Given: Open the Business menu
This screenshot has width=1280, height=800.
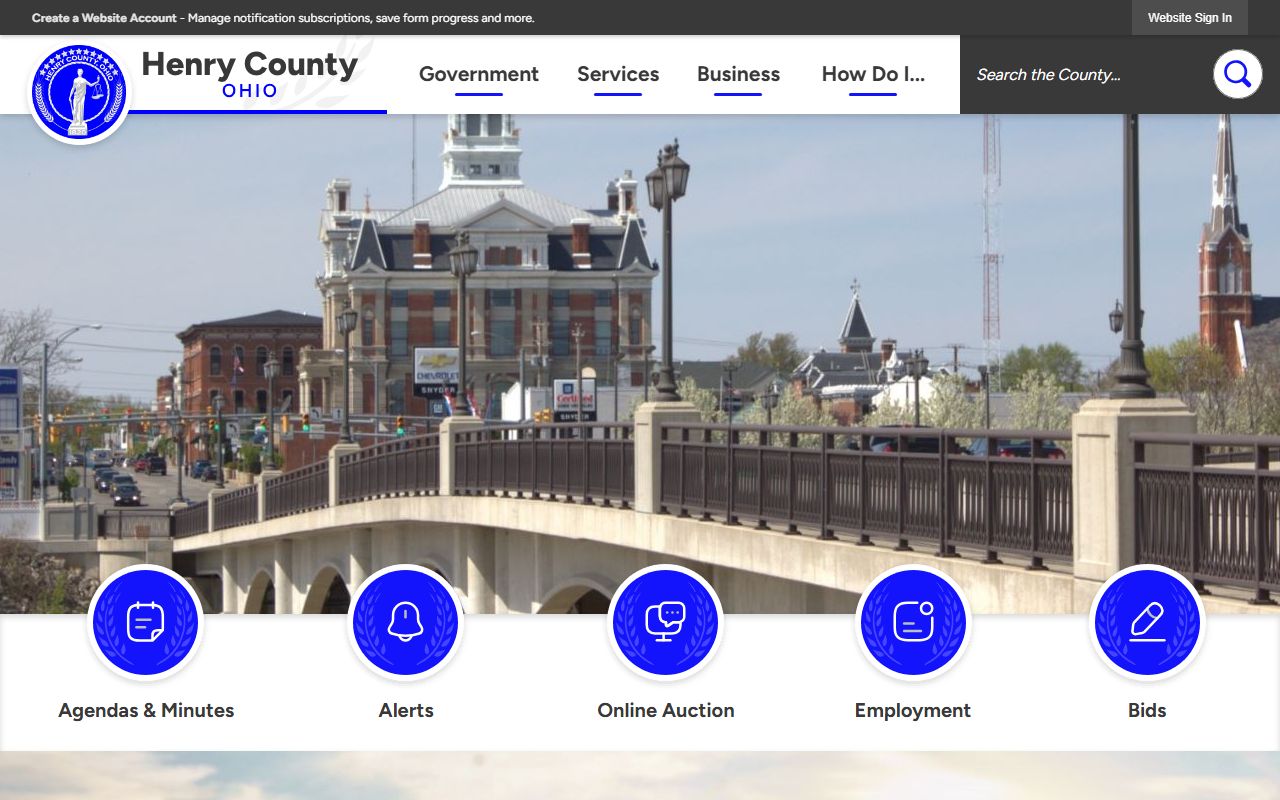Looking at the screenshot, I should (738, 75).
